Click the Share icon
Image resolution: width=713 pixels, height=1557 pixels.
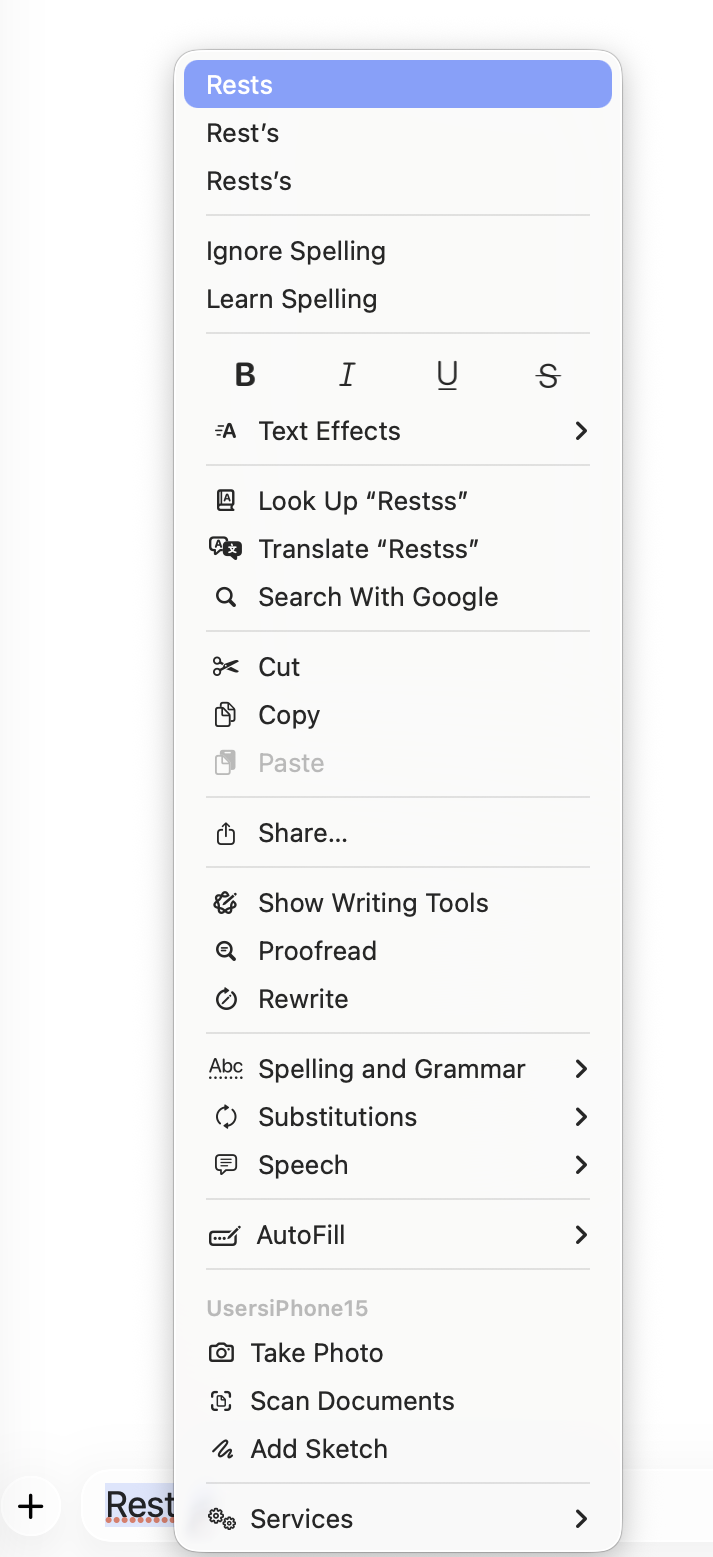226,833
